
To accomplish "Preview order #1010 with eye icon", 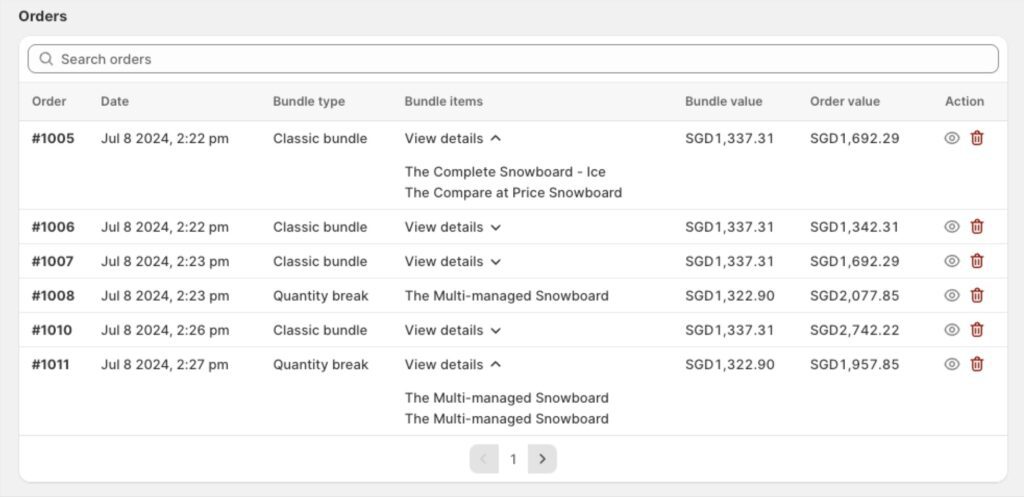I will coord(952,330).
